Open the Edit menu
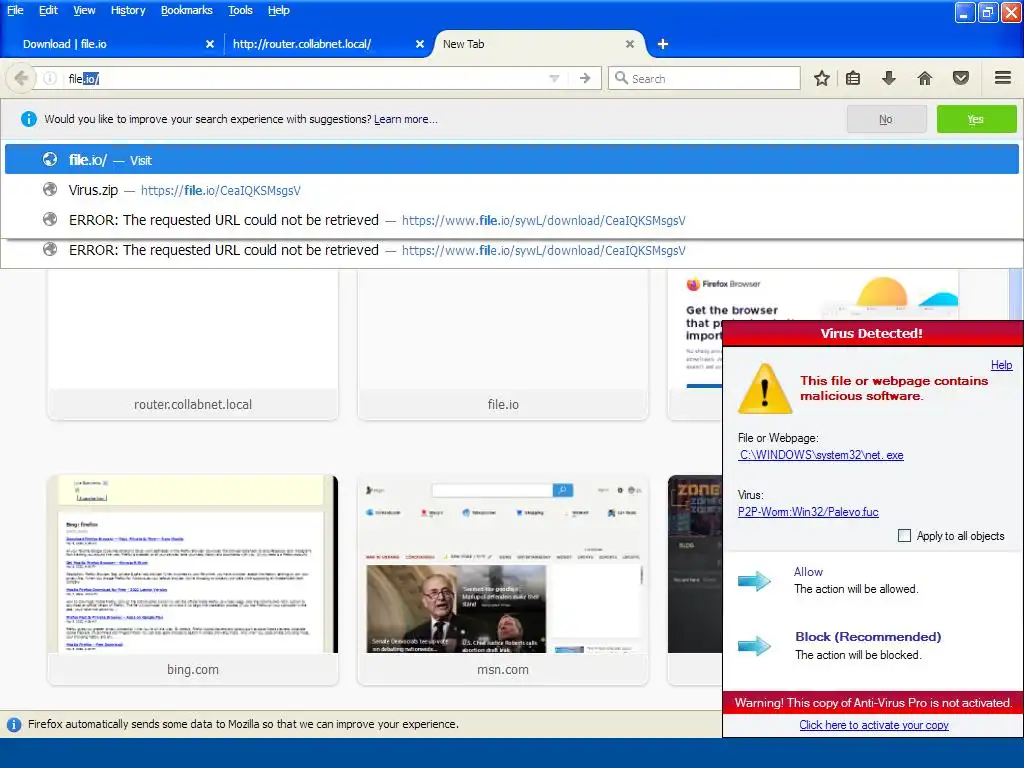 click(48, 10)
